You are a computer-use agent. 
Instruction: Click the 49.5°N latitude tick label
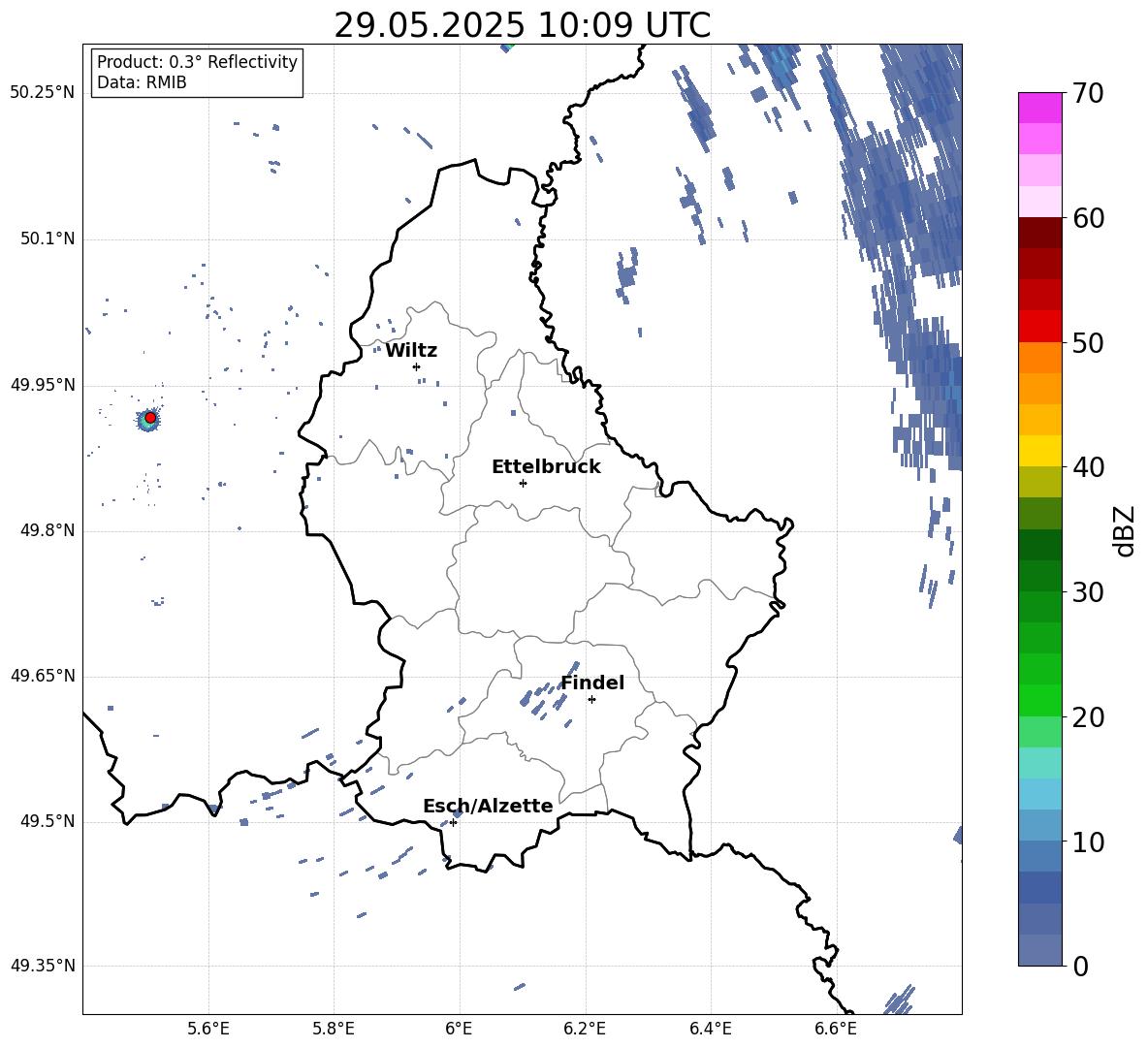click(48, 821)
